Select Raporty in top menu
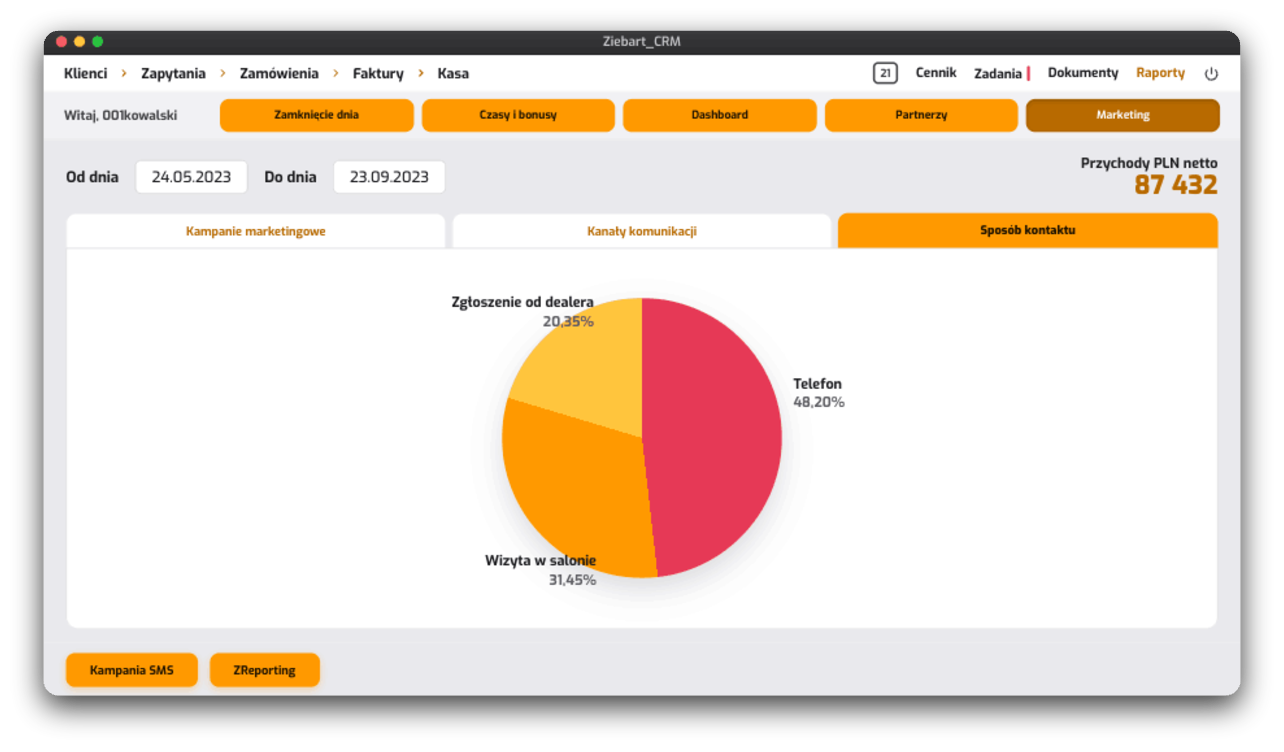The width and height of the screenshot is (1284, 752). click(x=1160, y=73)
